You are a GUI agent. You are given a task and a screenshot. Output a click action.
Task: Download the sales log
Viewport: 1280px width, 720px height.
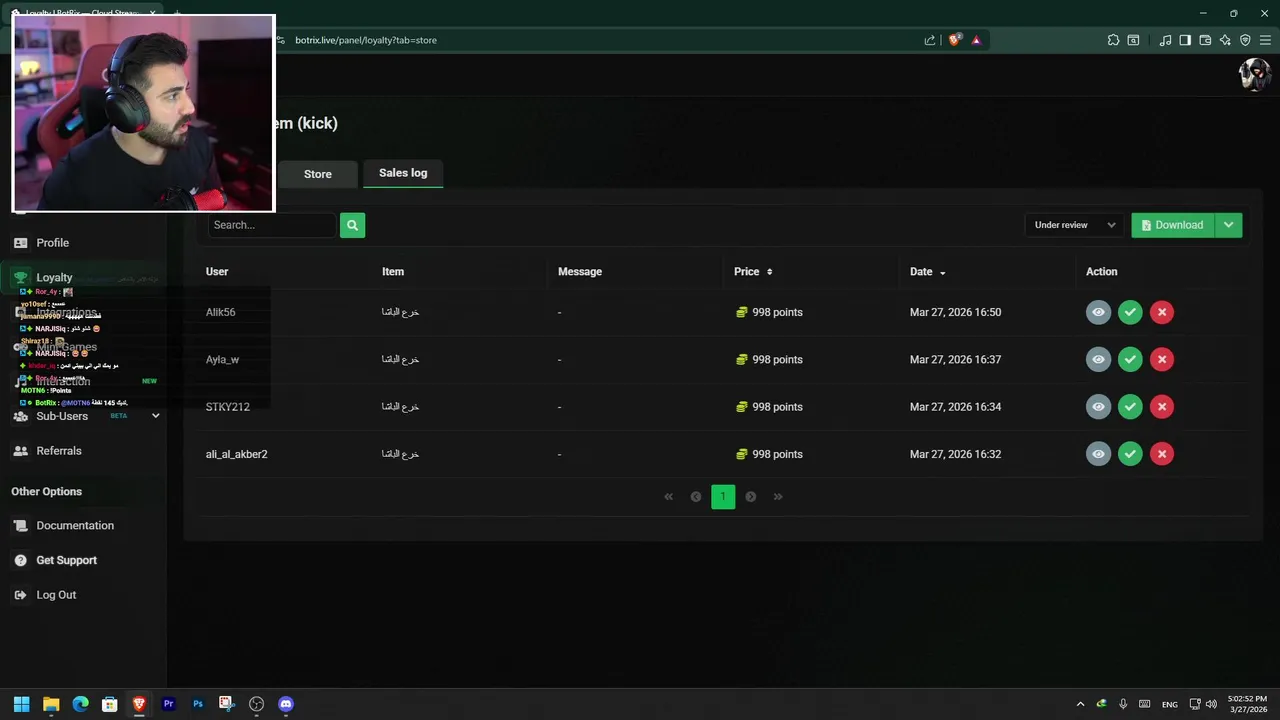point(1173,225)
